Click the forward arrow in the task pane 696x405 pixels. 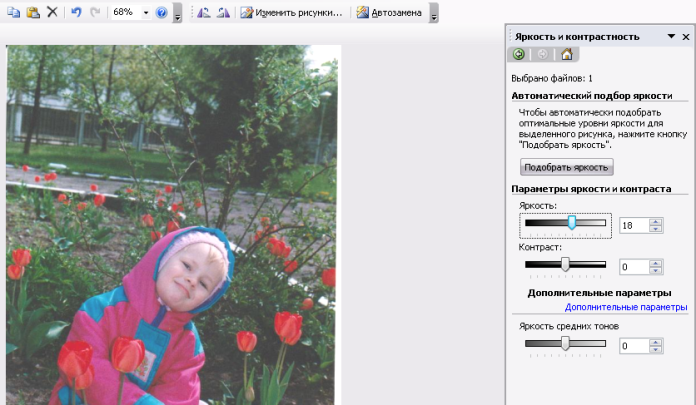click(x=542, y=54)
